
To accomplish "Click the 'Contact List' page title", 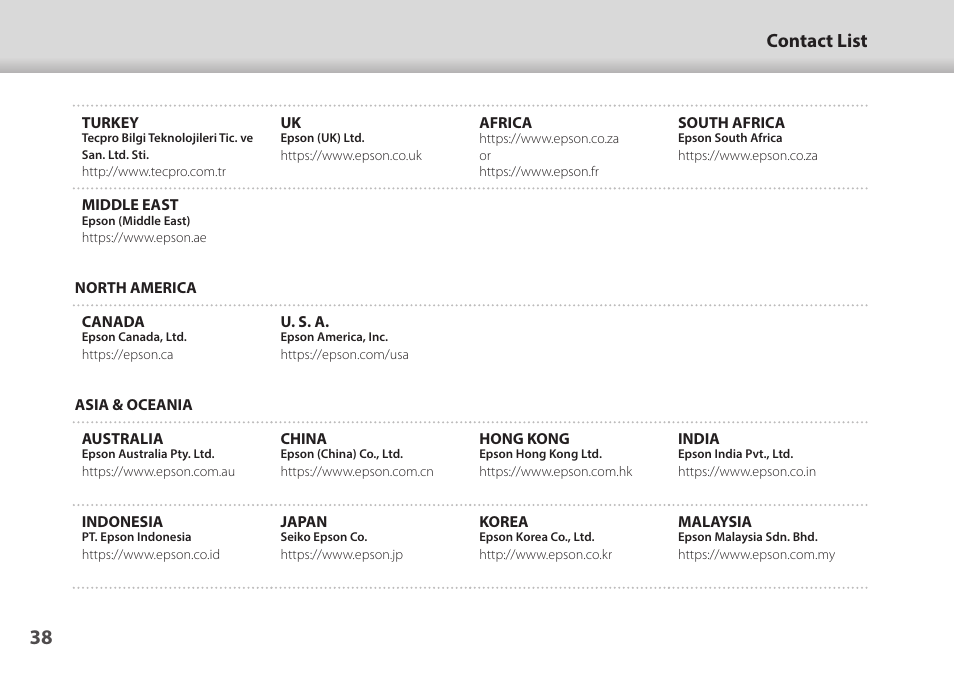I will point(816,41).
